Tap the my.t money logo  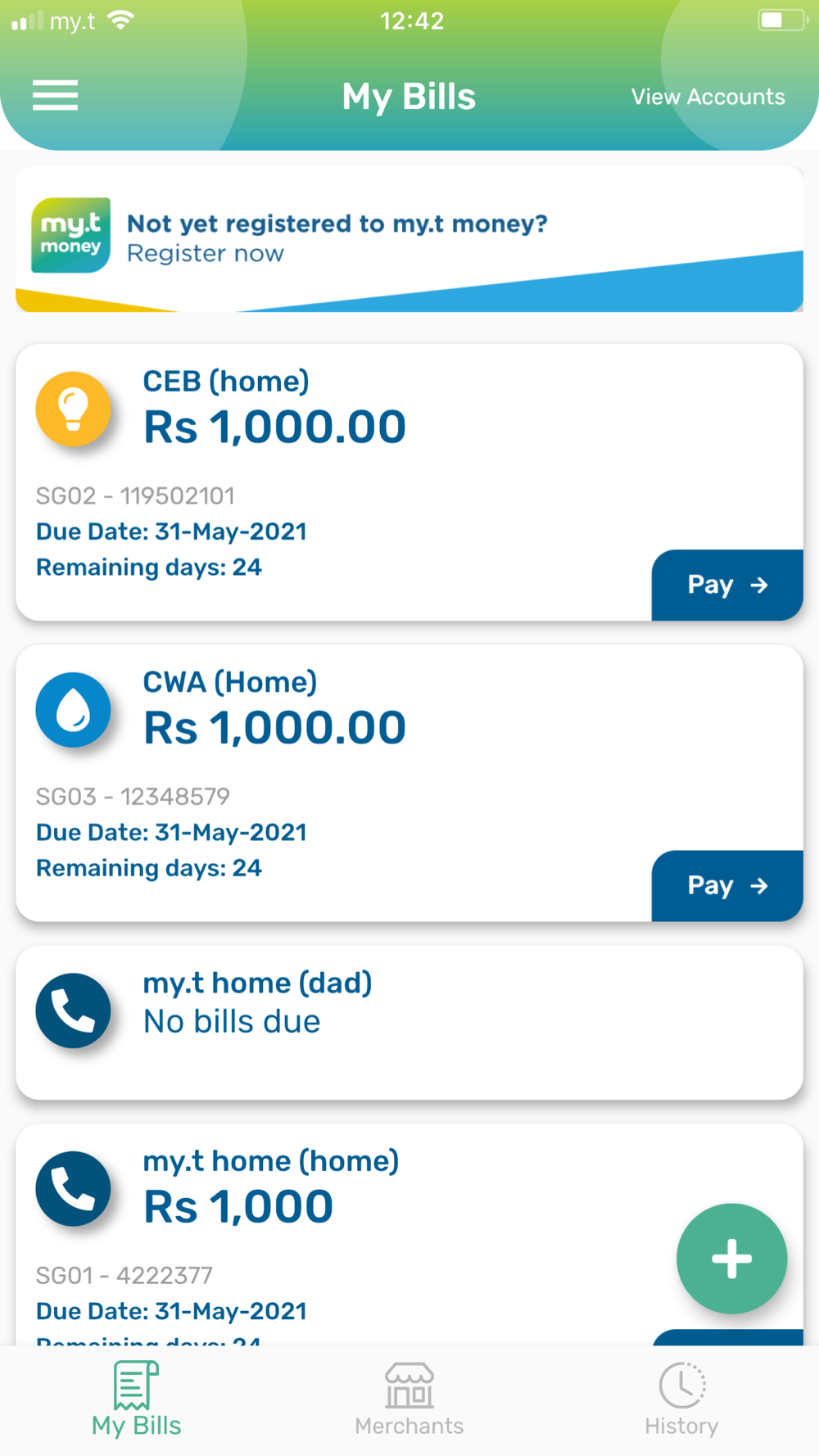point(70,235)
